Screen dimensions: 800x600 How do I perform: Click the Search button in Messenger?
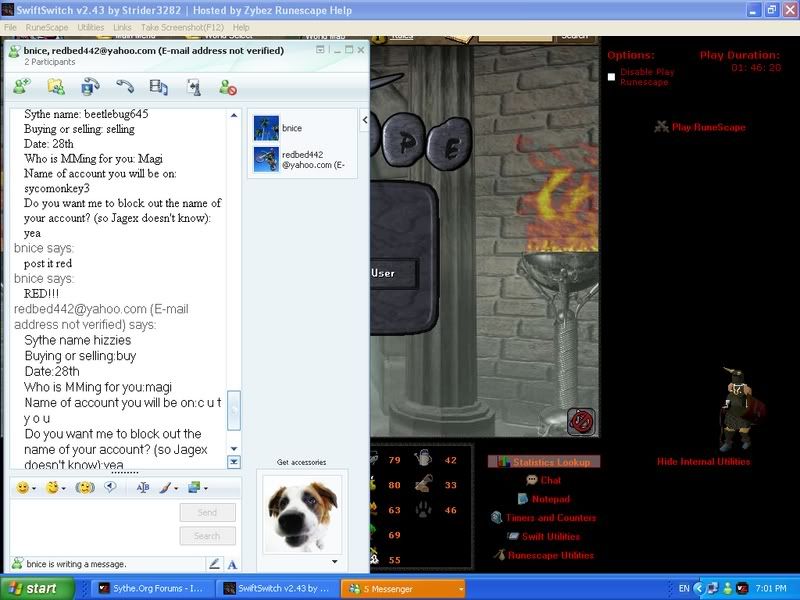tap(208, 536)
